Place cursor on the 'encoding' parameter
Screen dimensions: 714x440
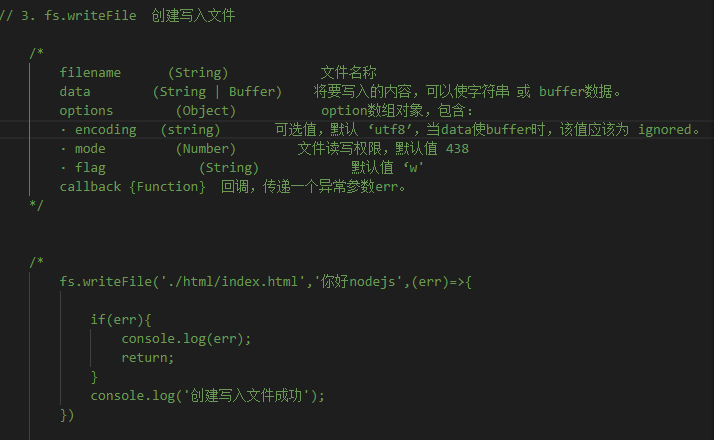click(105, 130)
